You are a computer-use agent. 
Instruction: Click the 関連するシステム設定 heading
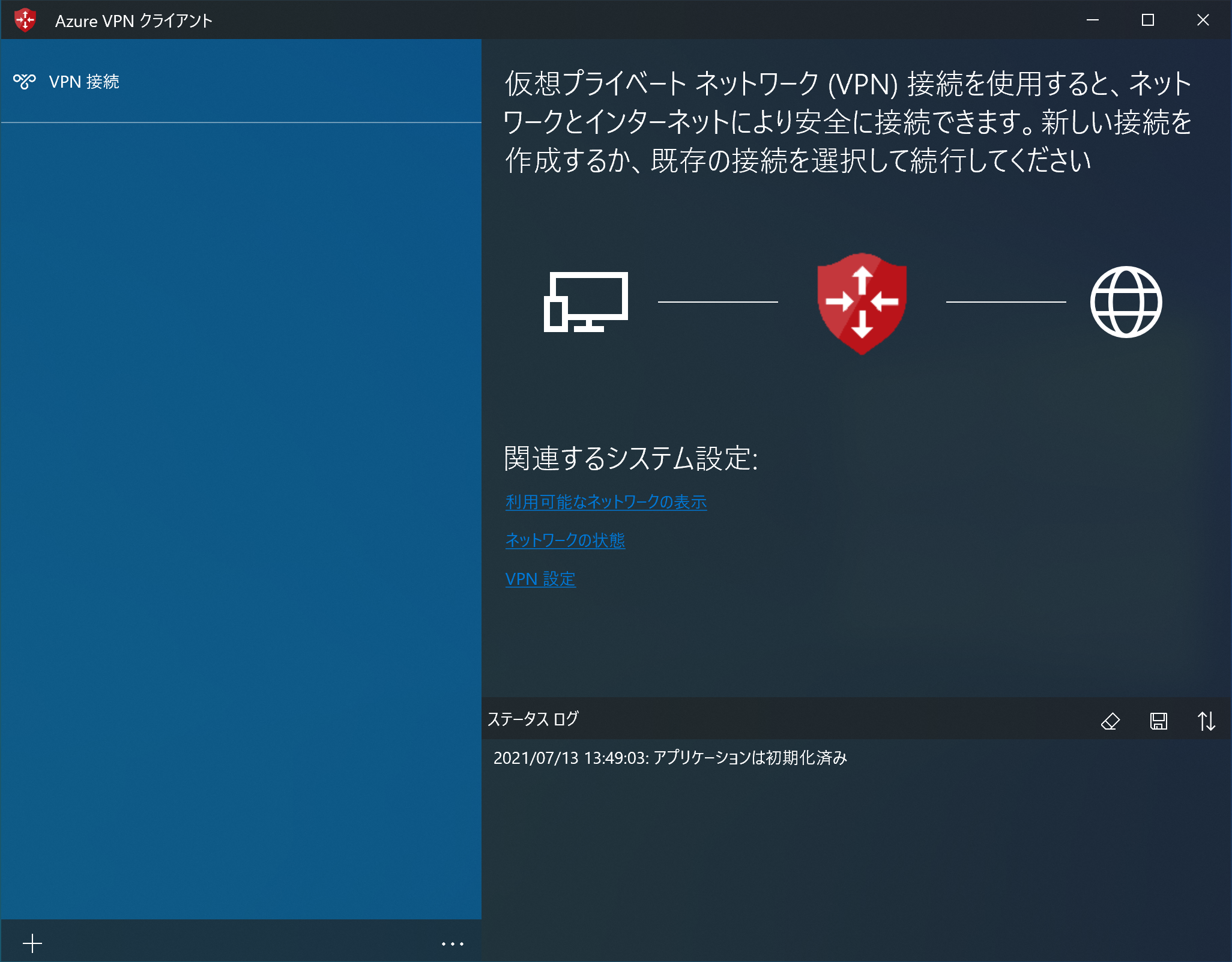point(630,459)
